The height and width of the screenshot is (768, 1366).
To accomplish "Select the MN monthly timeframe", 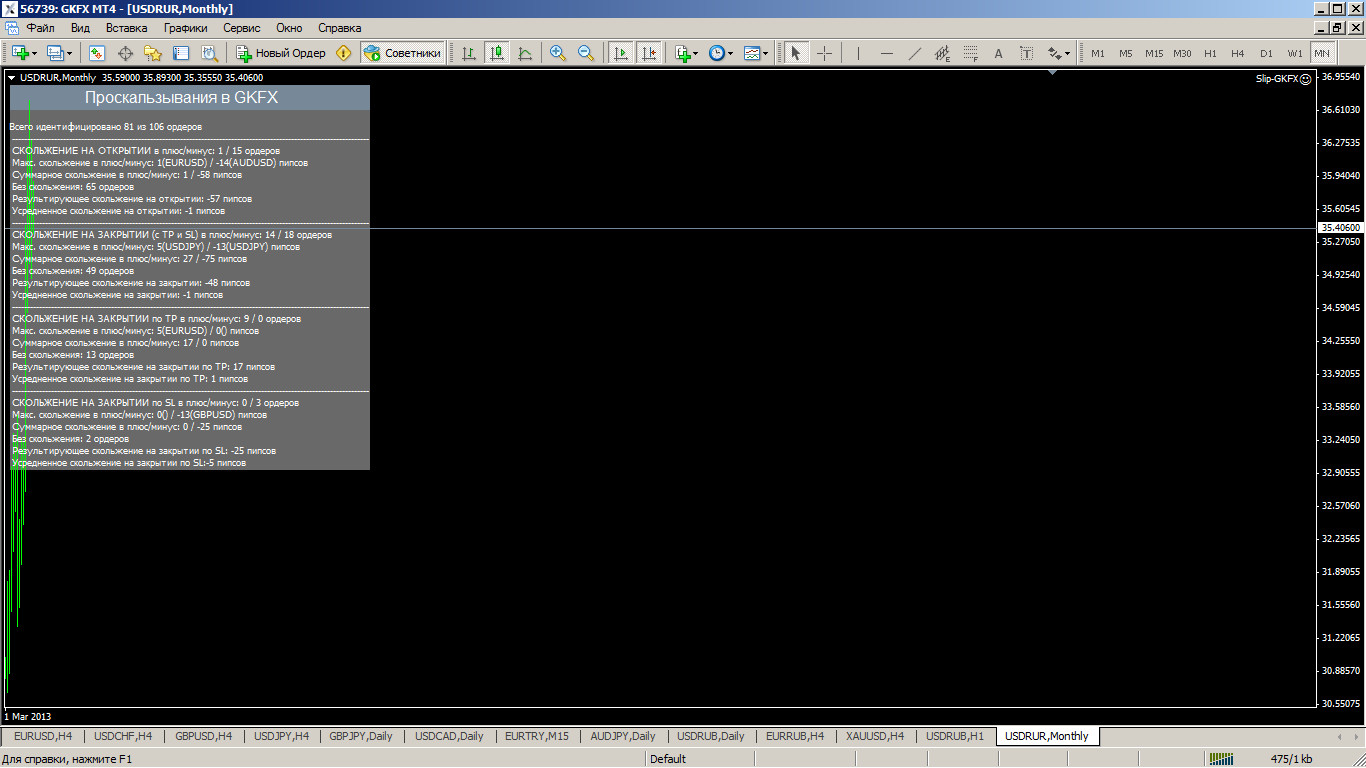I will point(1322,53).
